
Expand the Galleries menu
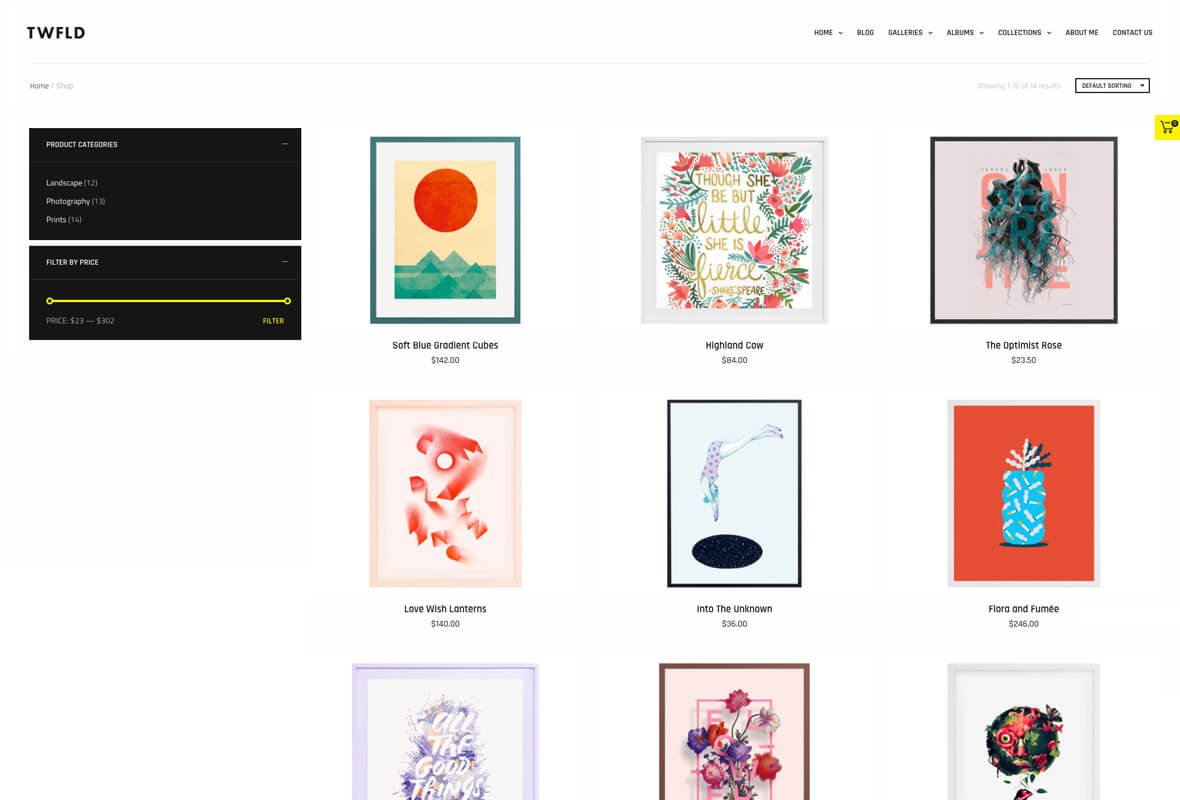click(x=910, y=32)
